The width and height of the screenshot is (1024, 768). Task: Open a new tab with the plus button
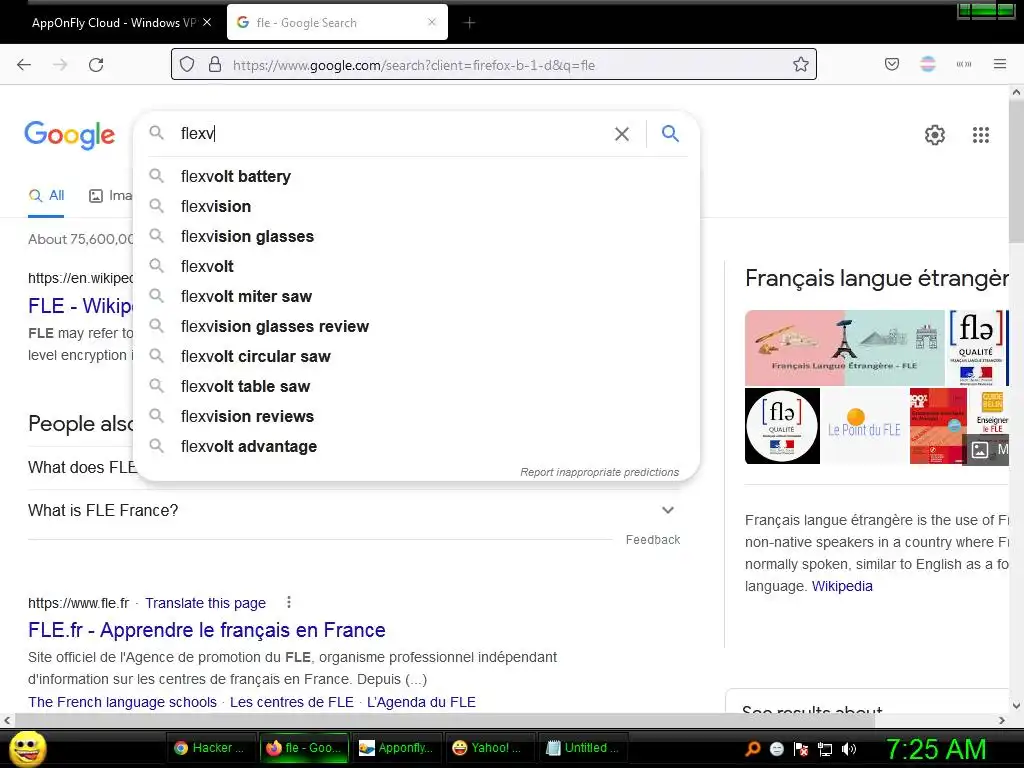[x=469, y=23]
